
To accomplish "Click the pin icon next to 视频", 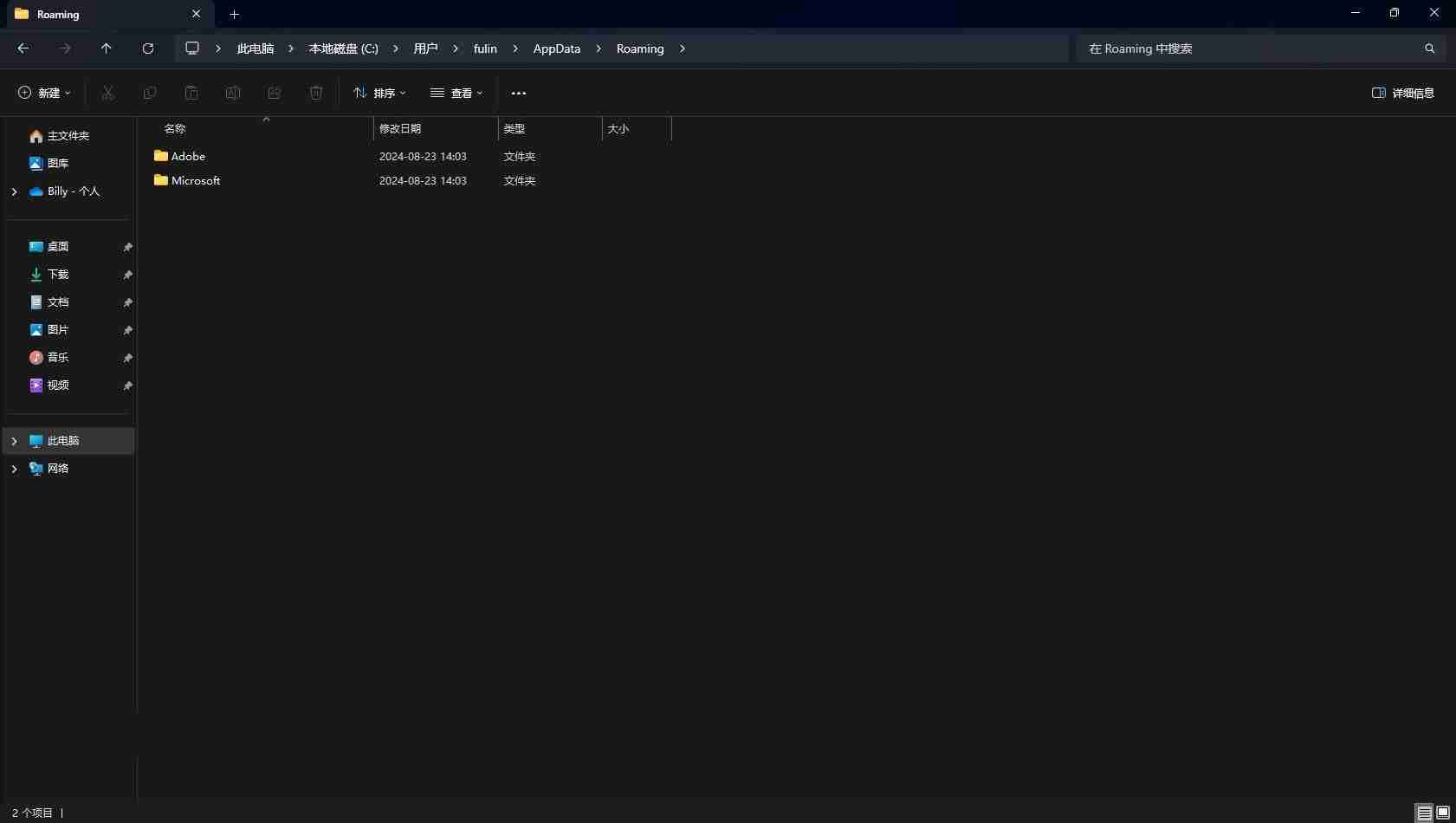I will coord(127,386).
